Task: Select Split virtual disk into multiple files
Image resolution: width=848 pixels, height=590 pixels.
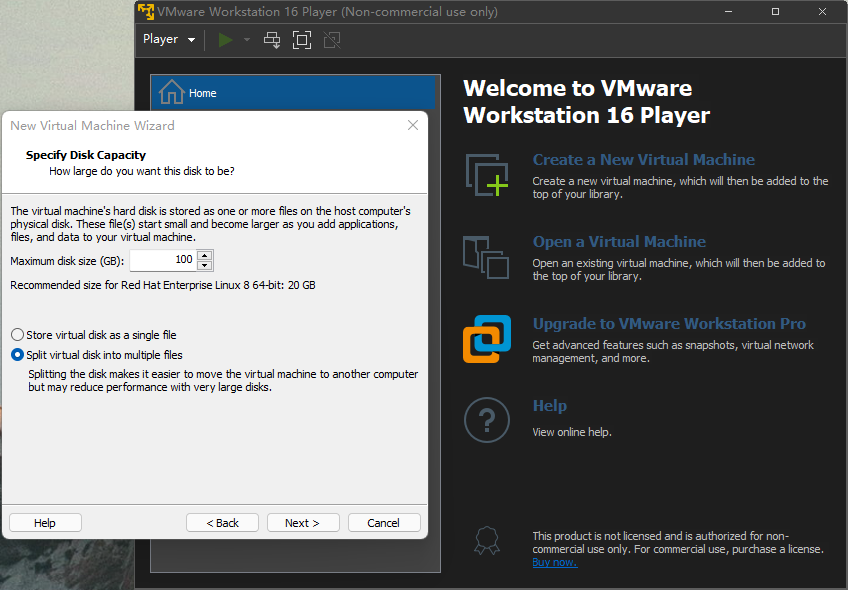Action: coord(97,355)
